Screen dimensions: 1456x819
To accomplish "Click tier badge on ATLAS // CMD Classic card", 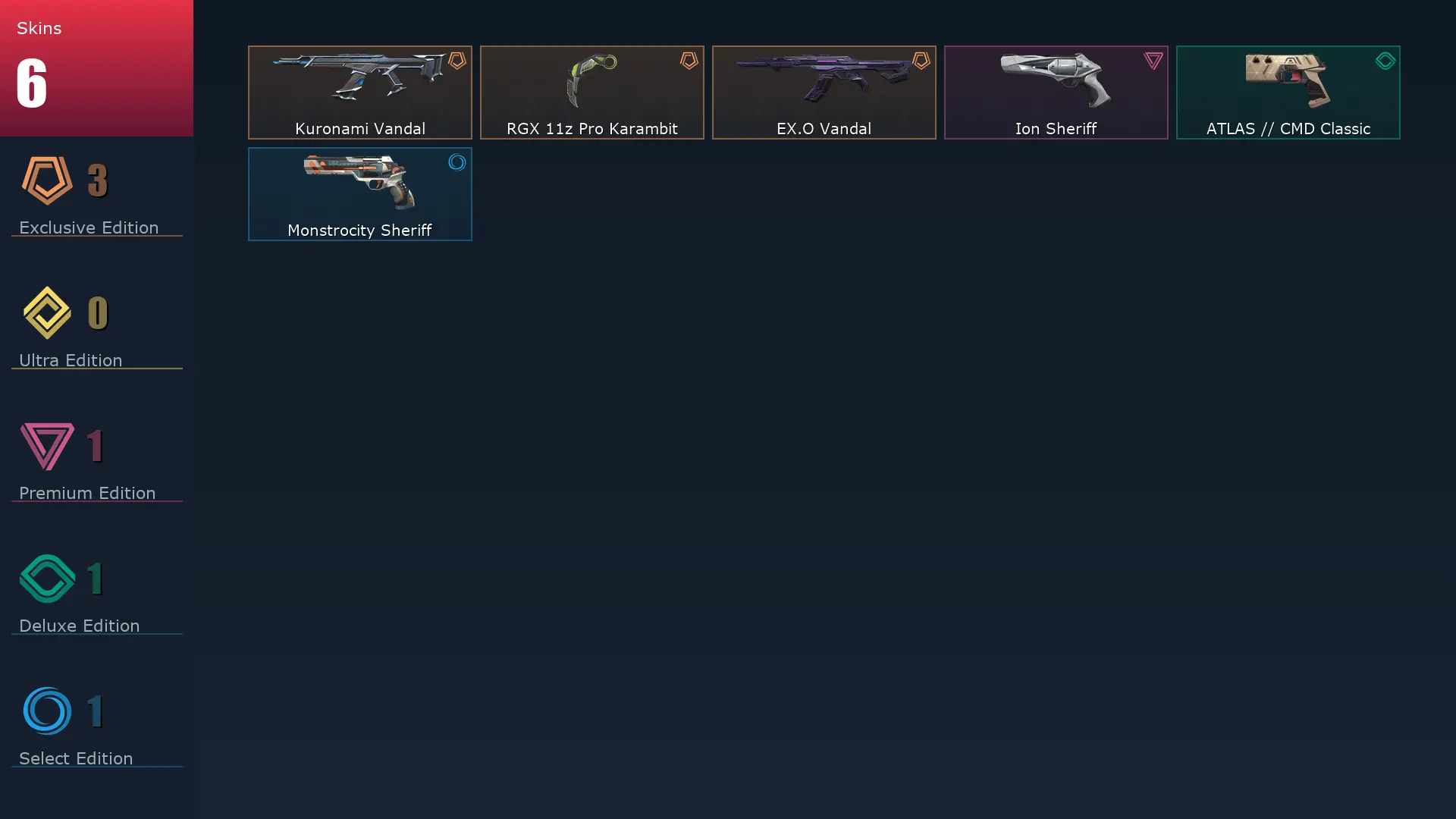I will point(1385,61).
